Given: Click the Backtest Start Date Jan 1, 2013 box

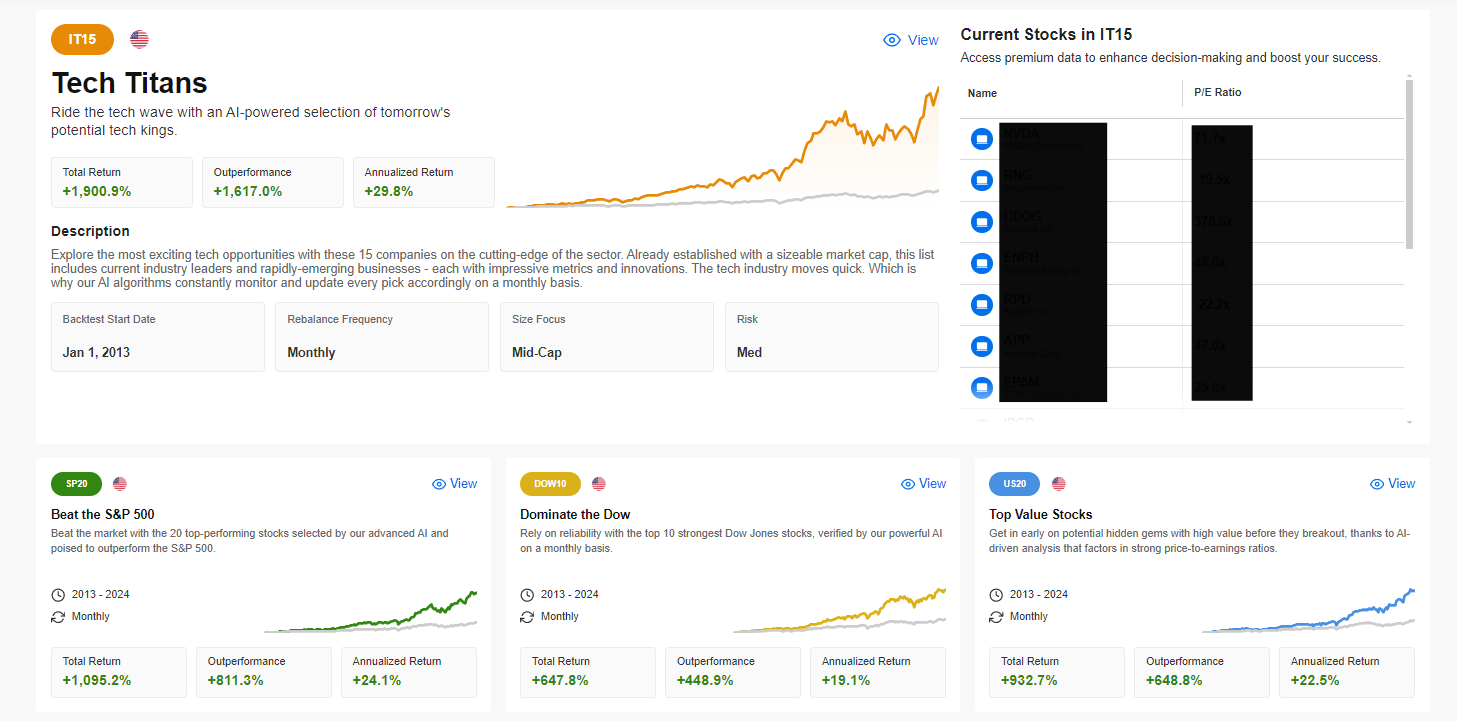Looking at the screenshot, I should [158, 337].
